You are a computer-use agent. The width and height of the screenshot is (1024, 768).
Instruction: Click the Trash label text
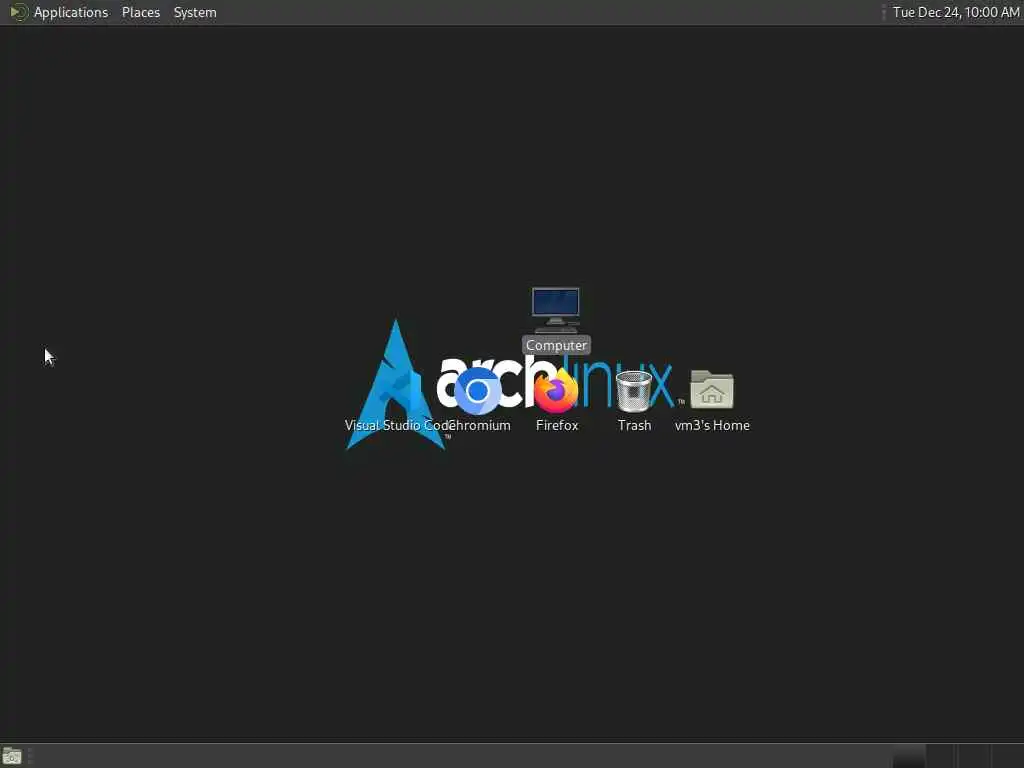tap(634, 425)
